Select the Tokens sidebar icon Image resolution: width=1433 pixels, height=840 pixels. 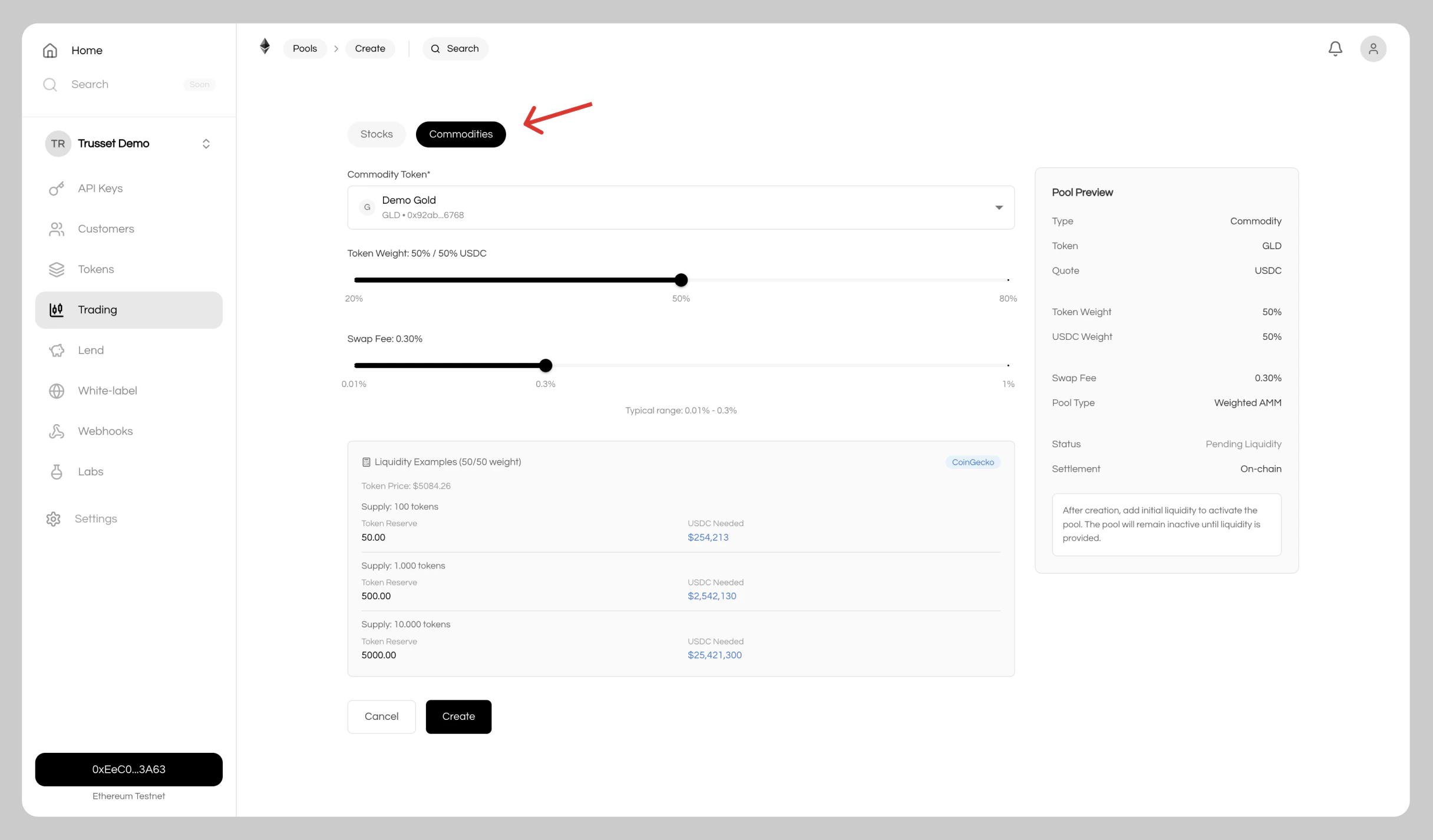(56, 269)
